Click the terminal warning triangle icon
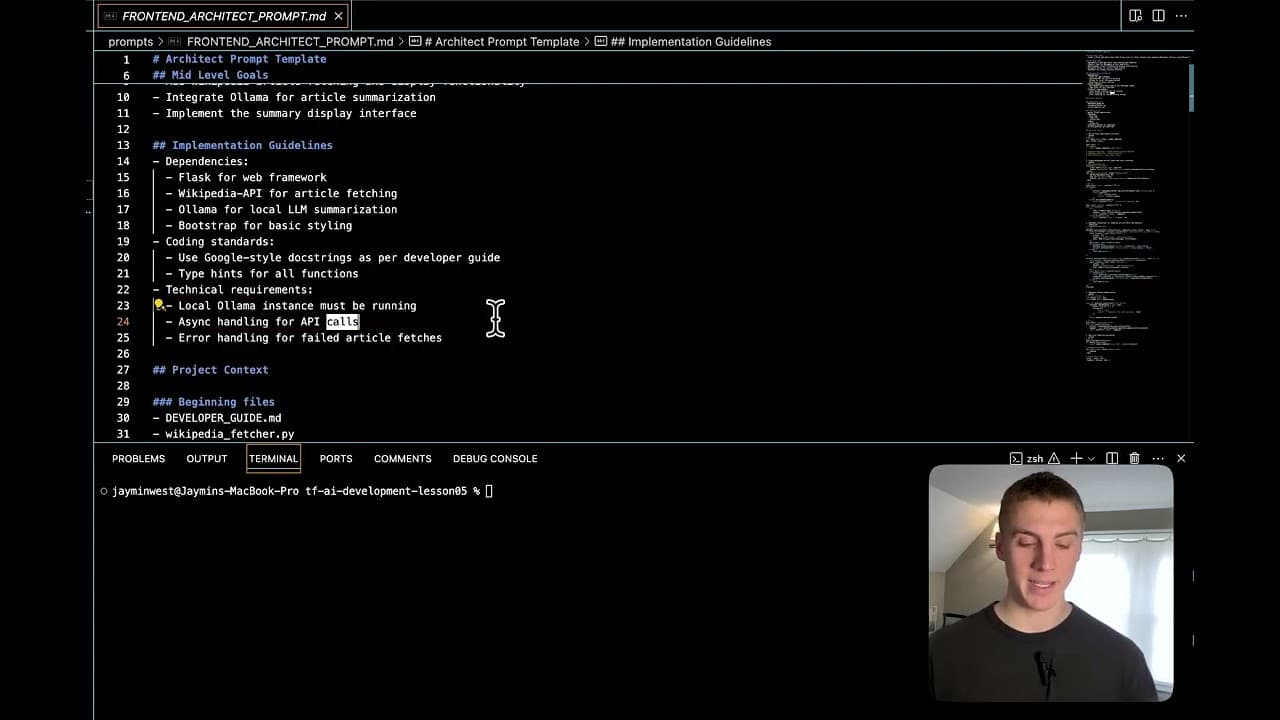Image resolution: width=1280 pixels, height=720 pixels. point(1053,458)
